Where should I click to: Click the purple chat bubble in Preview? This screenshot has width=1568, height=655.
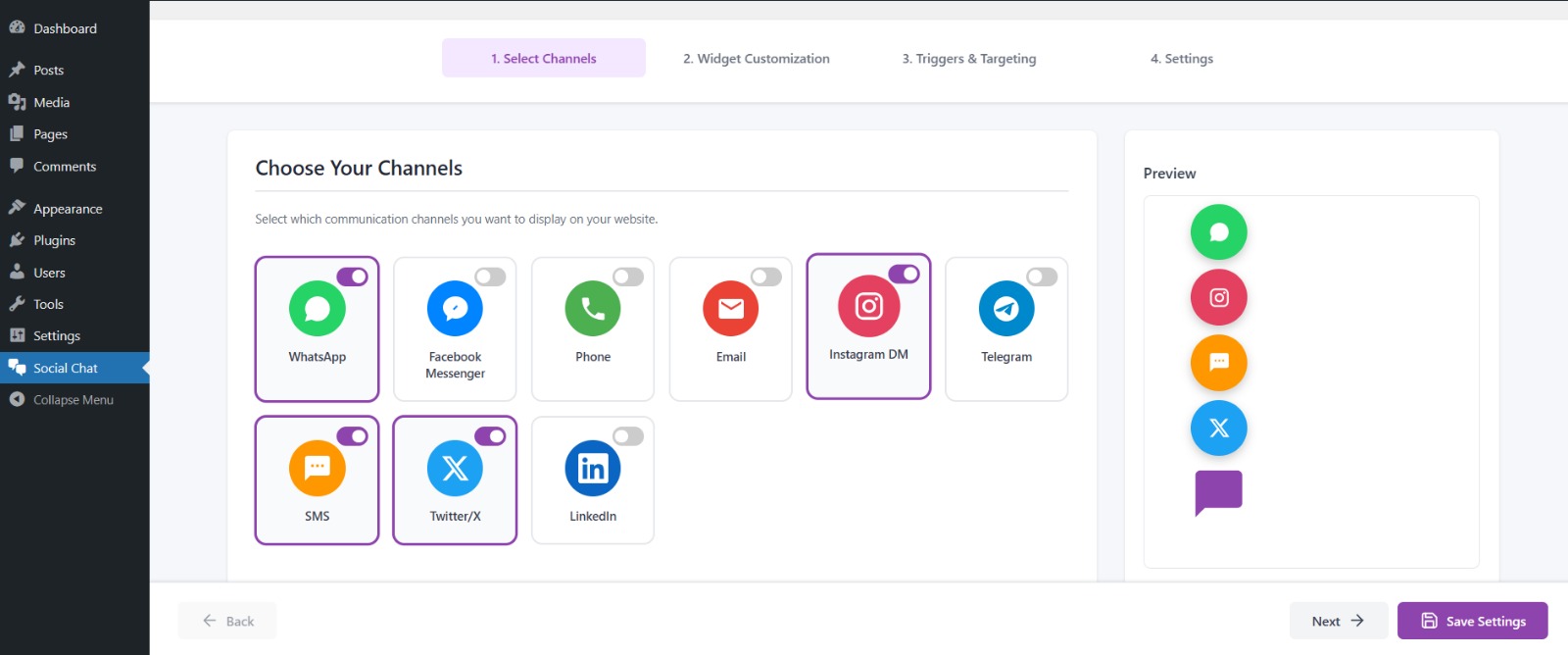1218,491
